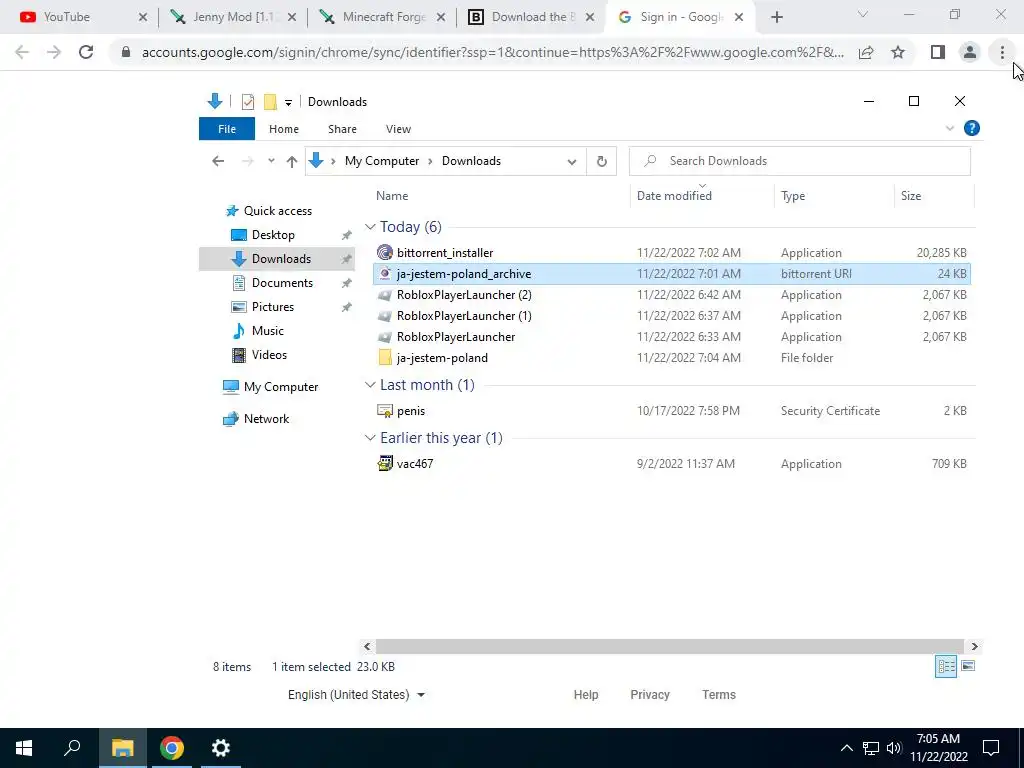The width and height of the screenshot is (1024, 768).
Task: Sort by the Name column header
Action: coord(392,196)
